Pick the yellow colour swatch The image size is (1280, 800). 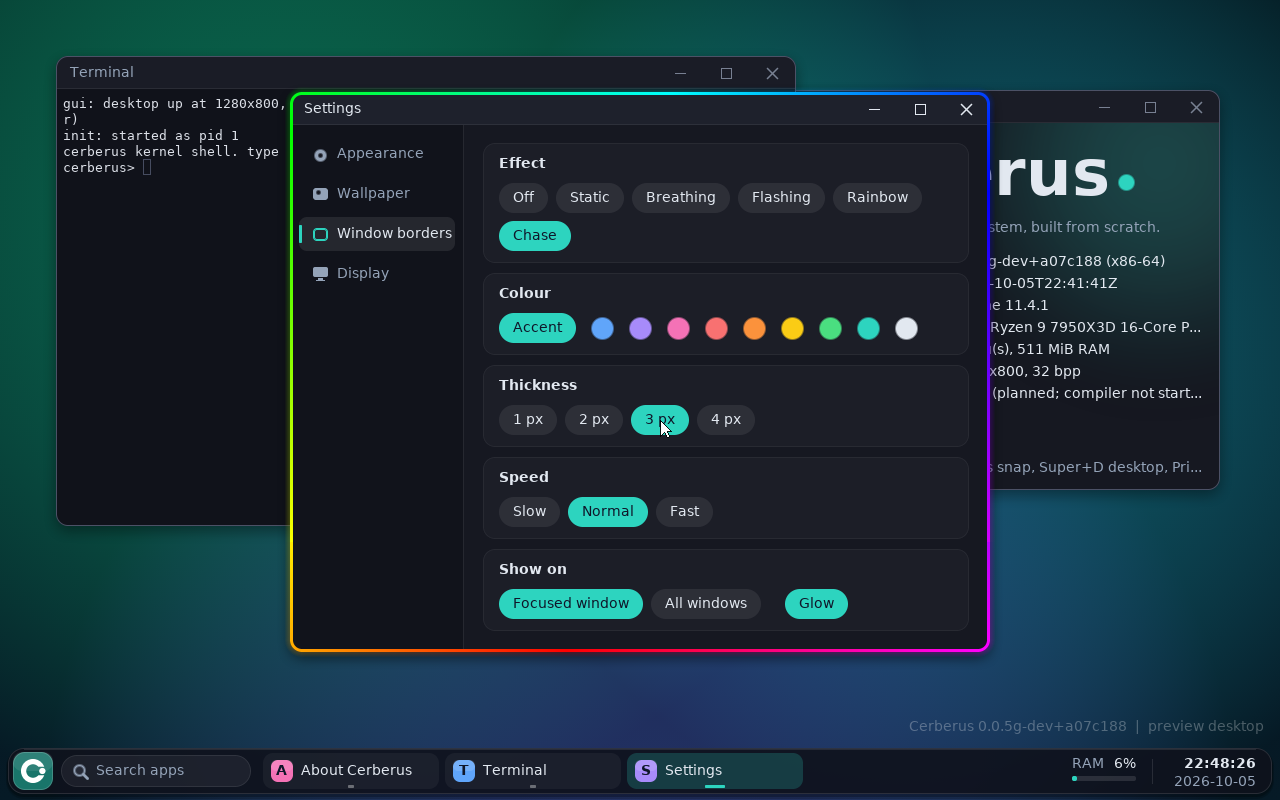tap(792, 328)
